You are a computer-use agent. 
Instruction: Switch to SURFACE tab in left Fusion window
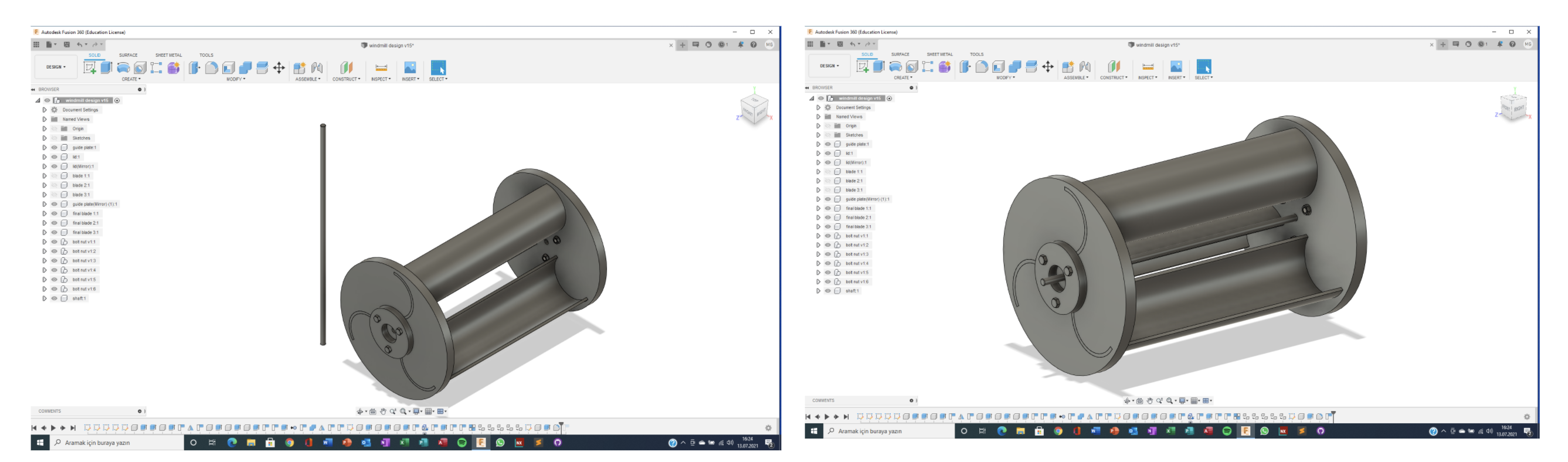click(x=128, y=55)
